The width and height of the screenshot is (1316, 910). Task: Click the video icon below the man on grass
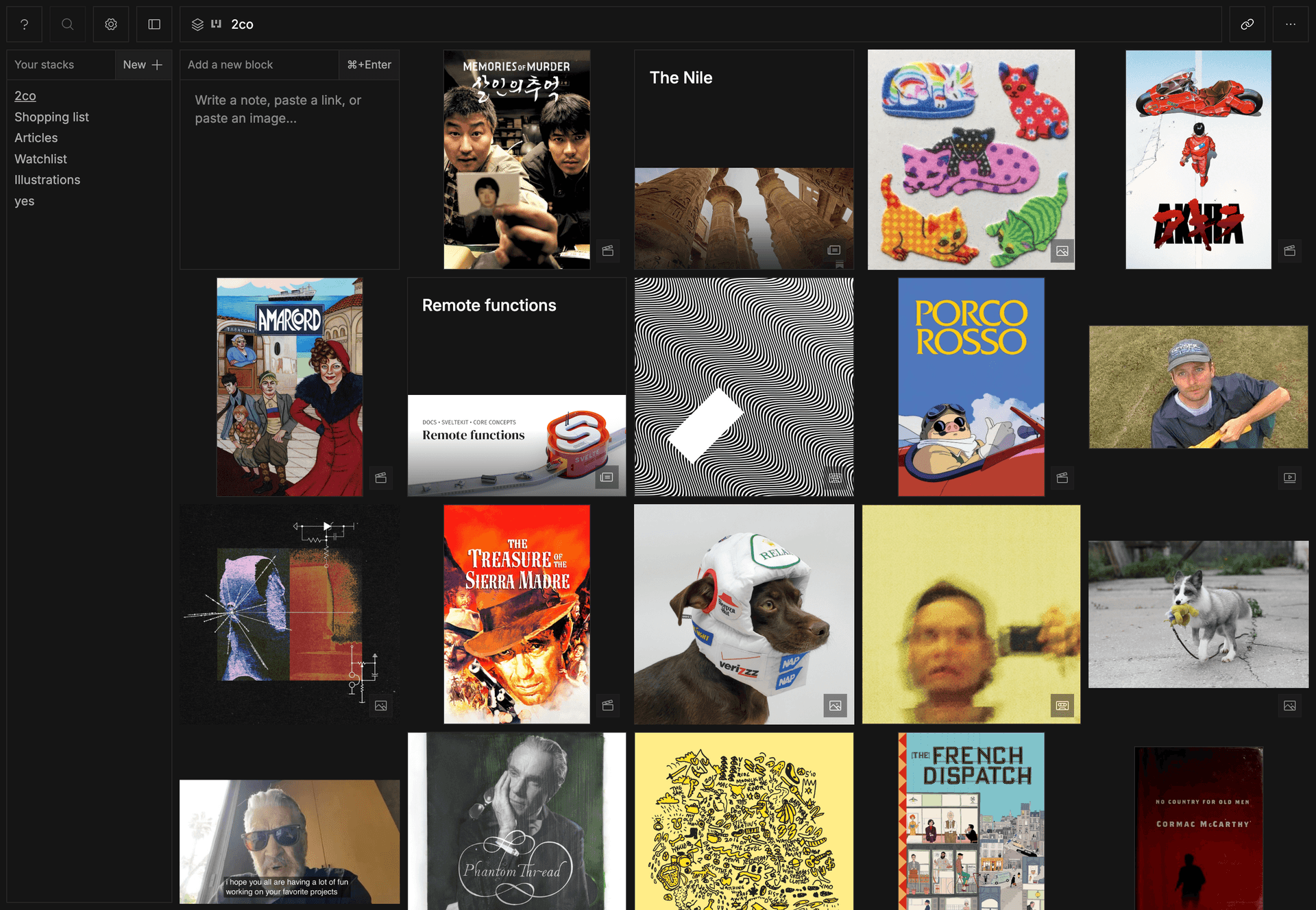pyautogui.click(x=1289, y=477)
